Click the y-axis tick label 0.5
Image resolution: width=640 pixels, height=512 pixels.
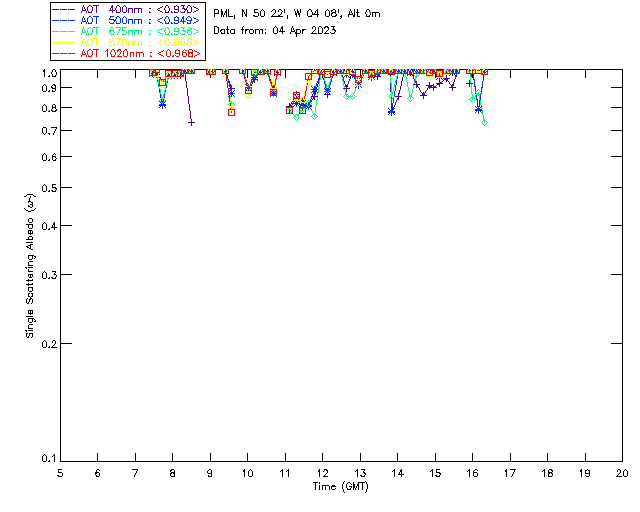[x=46, y=188]
